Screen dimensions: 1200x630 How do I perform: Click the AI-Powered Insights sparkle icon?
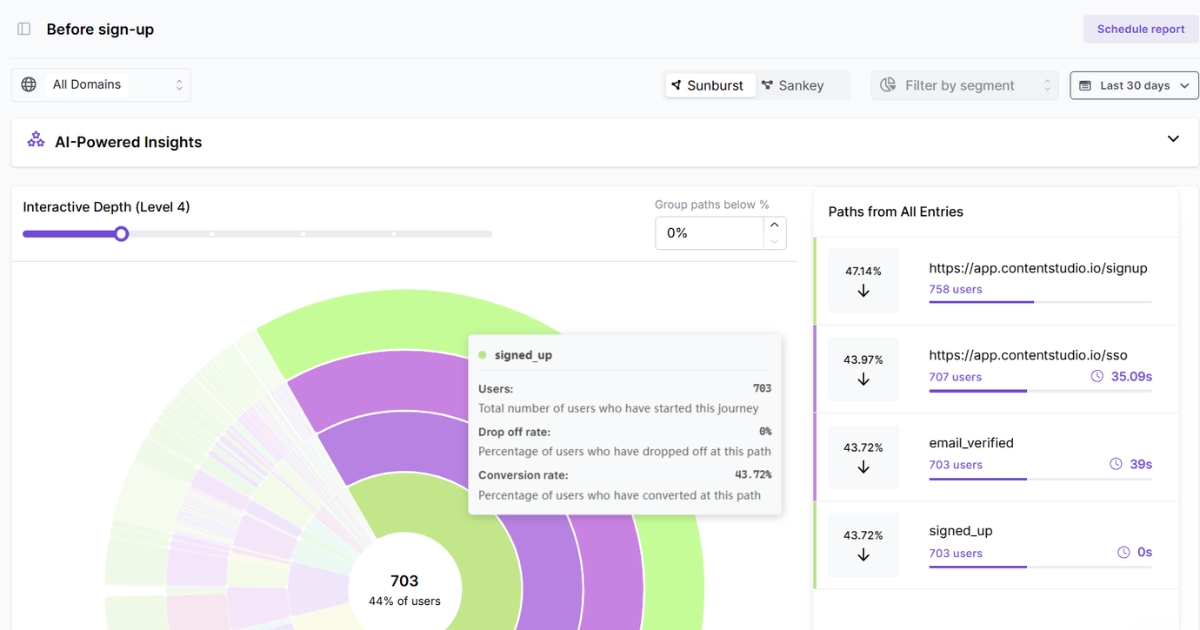36,140
